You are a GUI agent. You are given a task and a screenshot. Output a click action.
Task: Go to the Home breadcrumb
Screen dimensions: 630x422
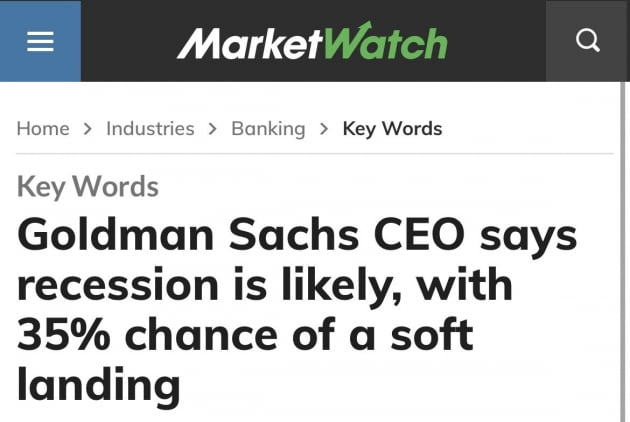tap(43, 129)
